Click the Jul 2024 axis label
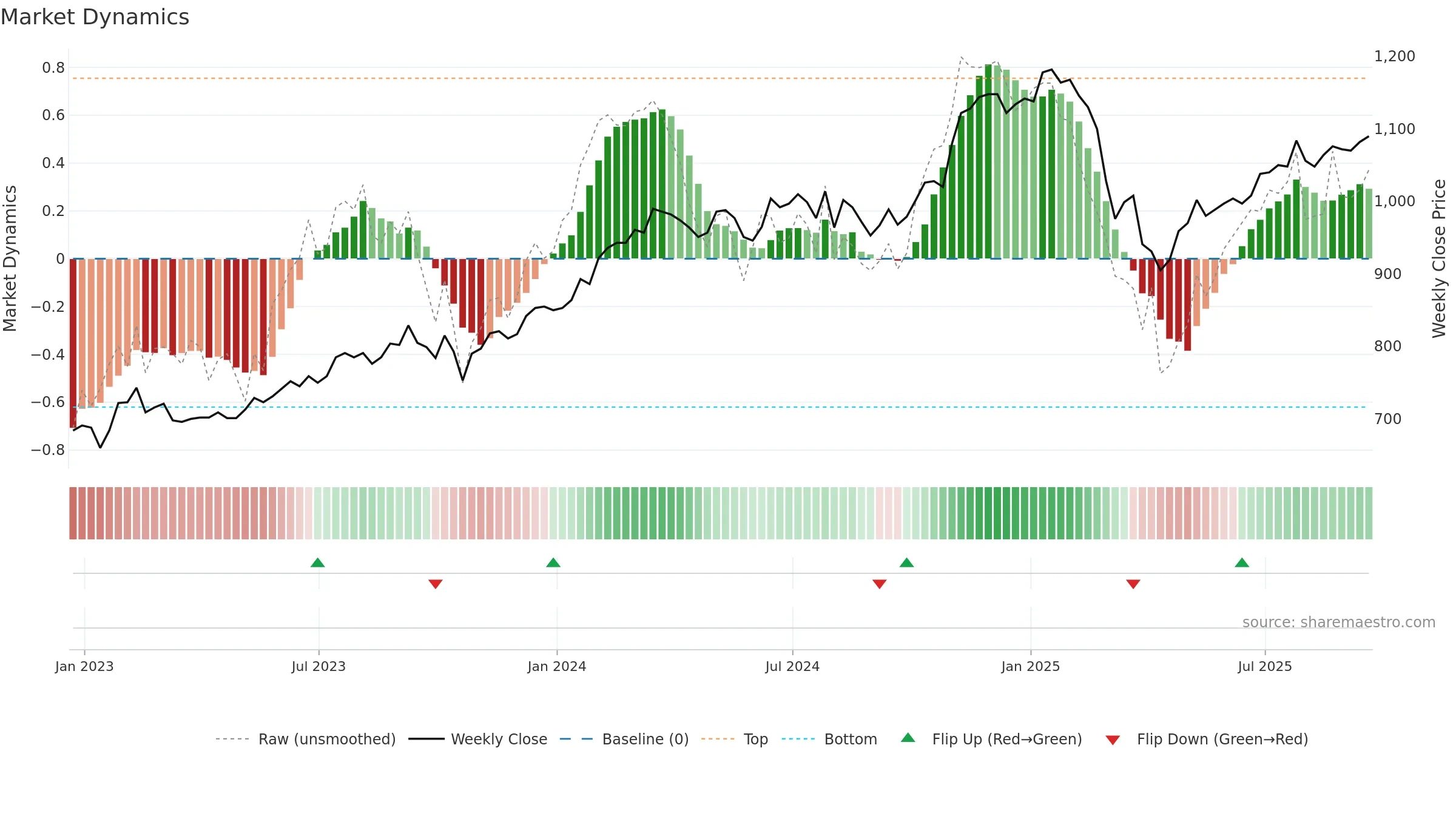The image size is (1456, 819). pyautogui.click(x=792, y=666)
